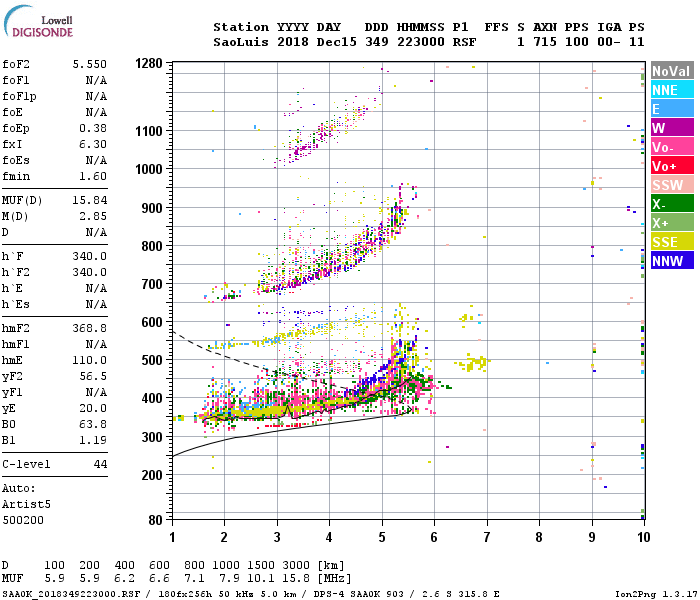Screen dimensions: 700x600
Task: Click the MUF 10.1 value for 1500 km
Action: 261,579
